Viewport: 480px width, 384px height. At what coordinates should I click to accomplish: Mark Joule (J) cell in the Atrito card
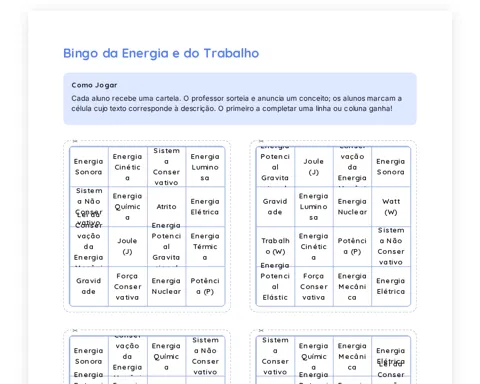click(x=127, y=247)
